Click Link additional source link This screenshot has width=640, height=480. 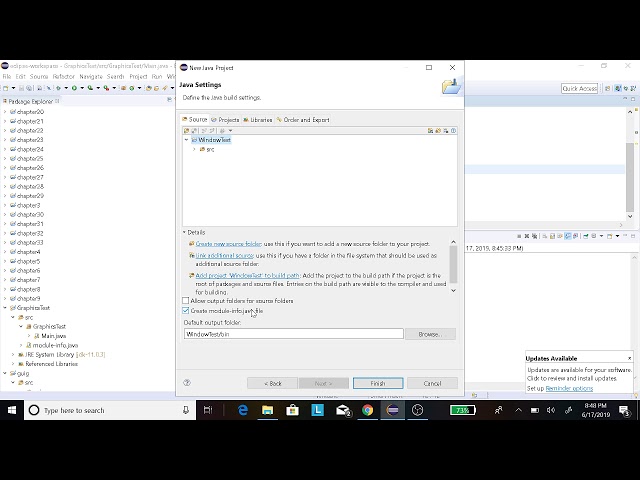(224, 256)
